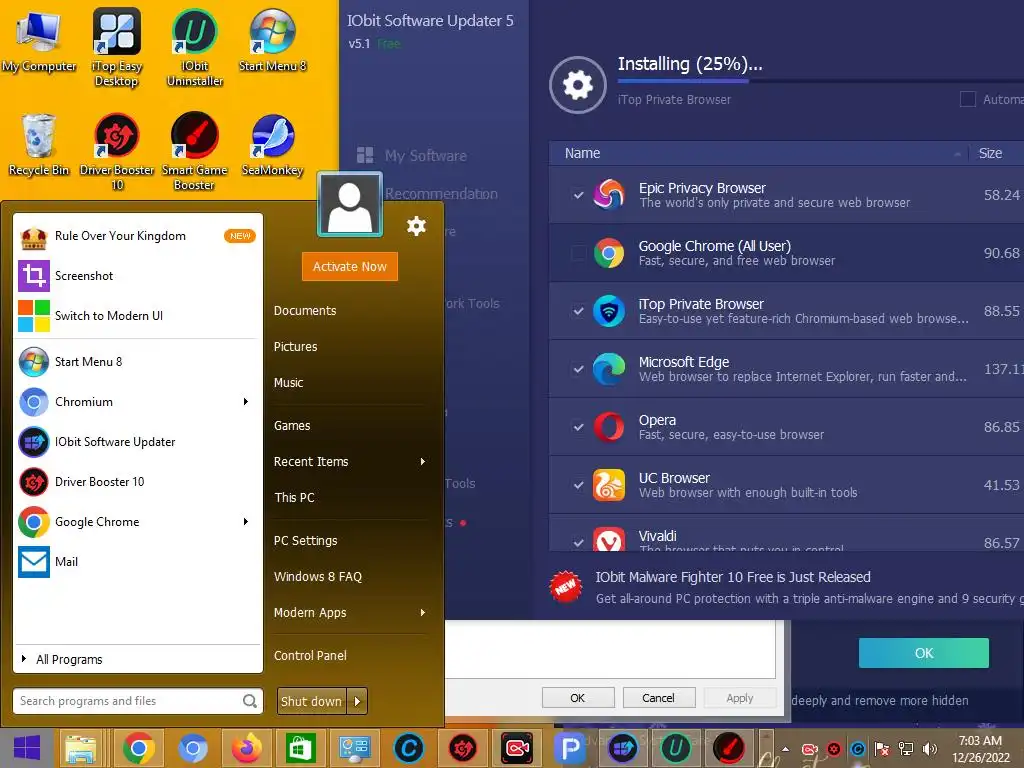Image resolution: width=1024 pixels, height=768 pixels.
Task: Open File Explorer from taskbar
Action: pos(80,748)
